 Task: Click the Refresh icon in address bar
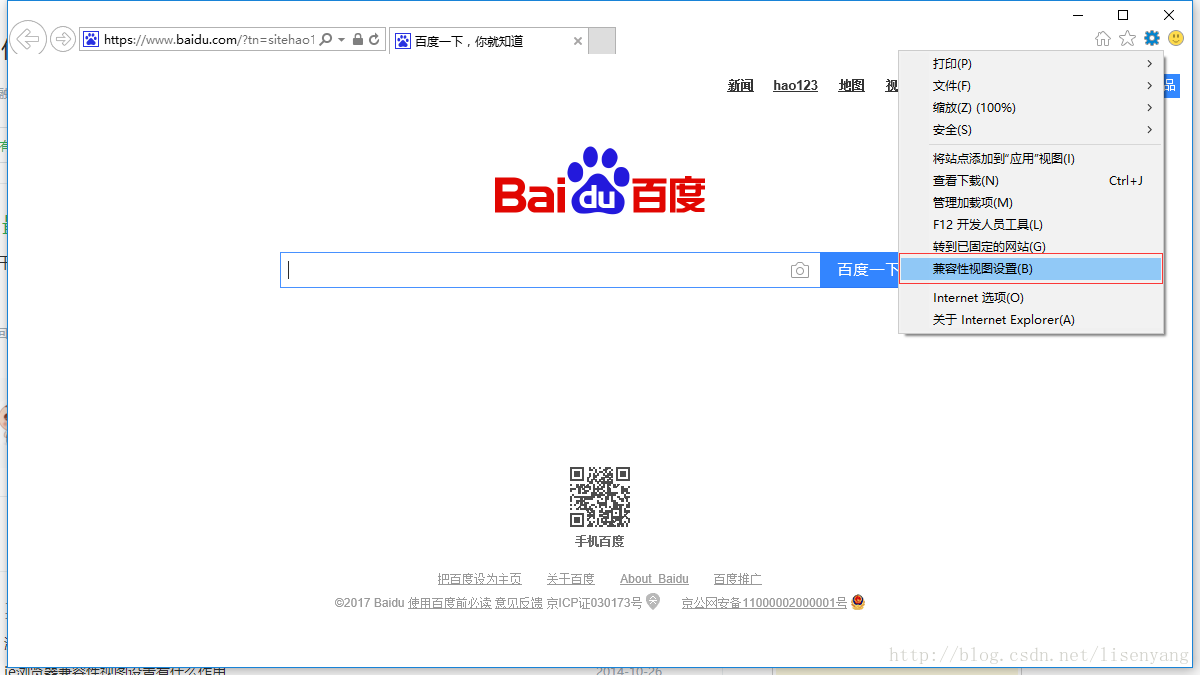[x=374, y=40]
